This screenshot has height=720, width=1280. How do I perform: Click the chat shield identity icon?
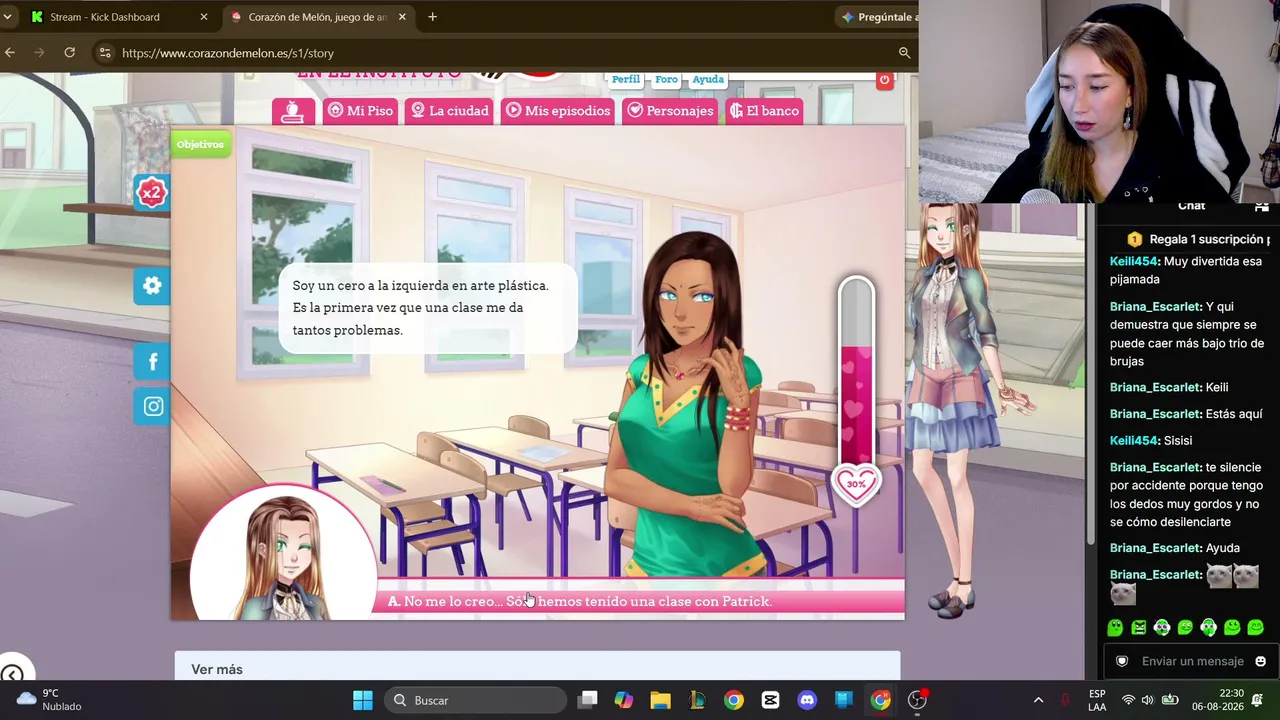(x=1122, y=661)
